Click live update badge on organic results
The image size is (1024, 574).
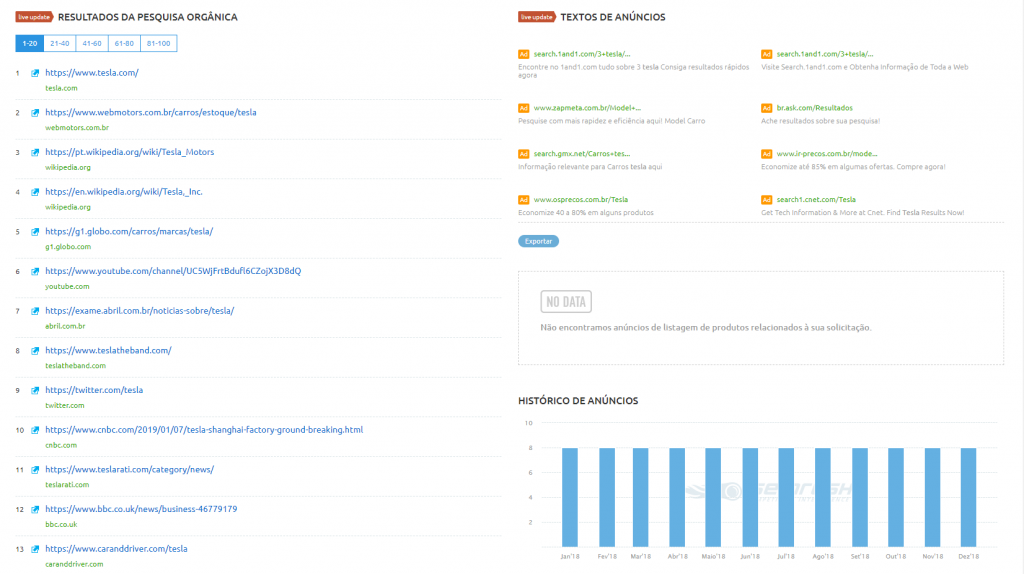pos(34,17)
